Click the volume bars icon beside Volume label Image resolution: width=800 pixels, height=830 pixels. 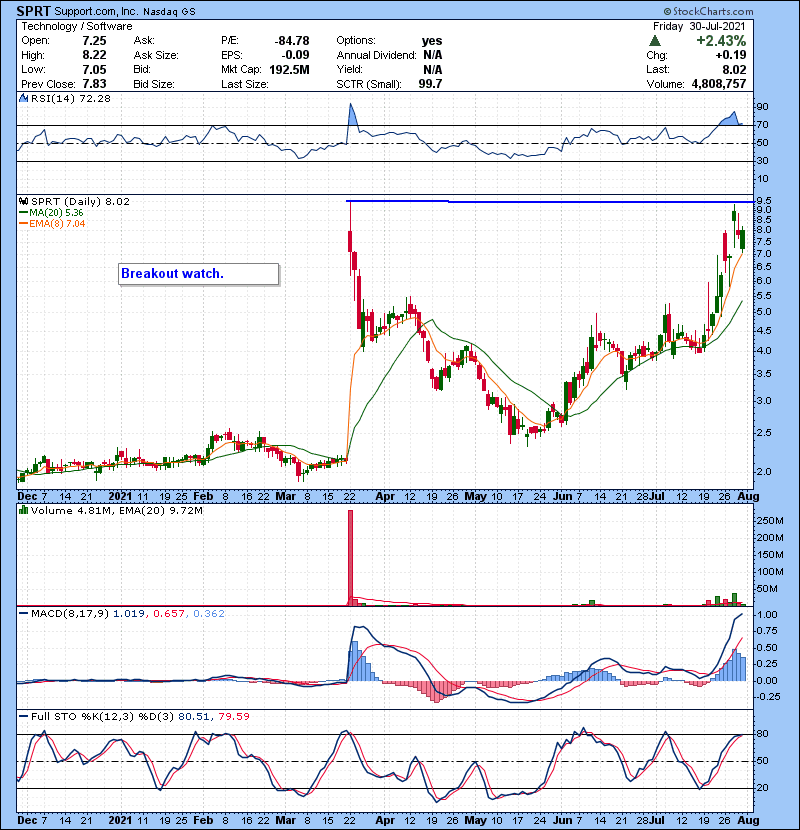click(24, 510)
